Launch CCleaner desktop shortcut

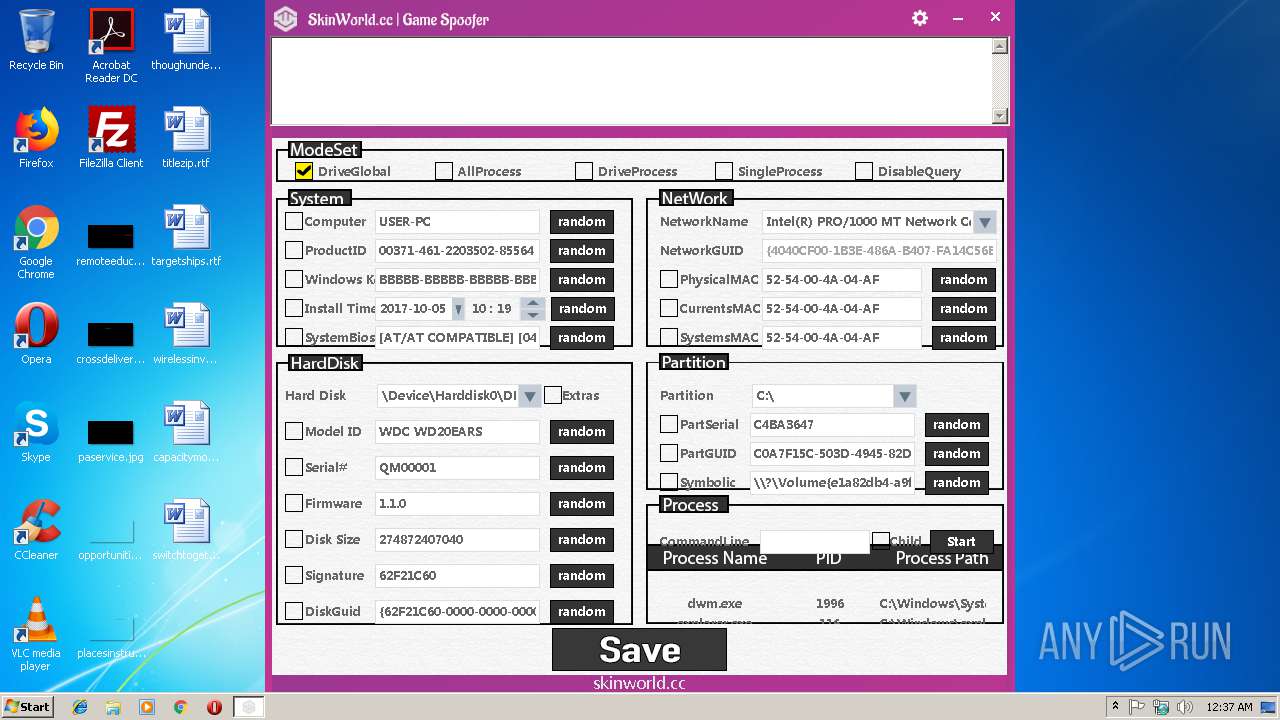click(x=36, y=530)
